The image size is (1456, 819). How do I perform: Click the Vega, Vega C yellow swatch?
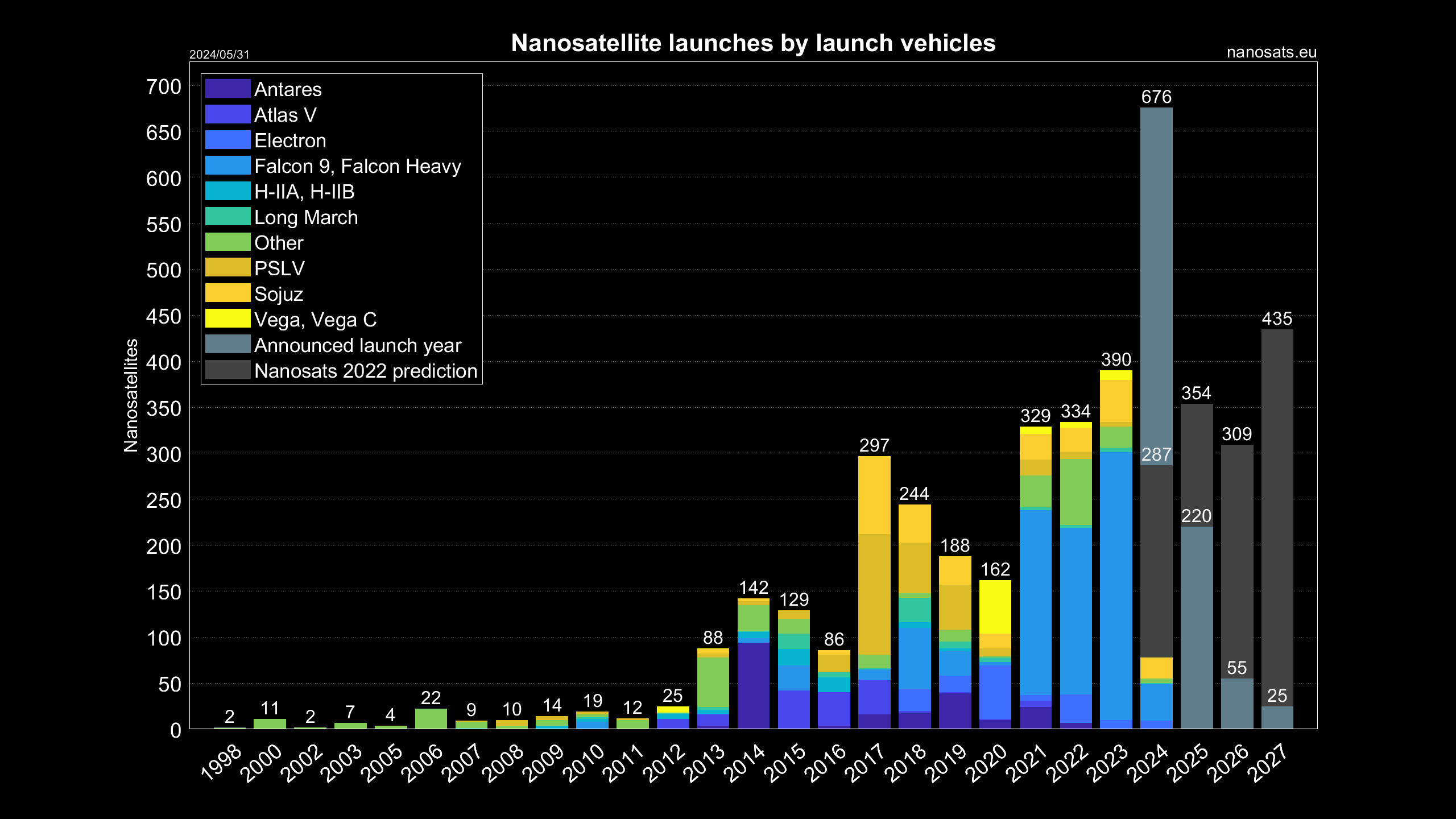pos(227,318)
